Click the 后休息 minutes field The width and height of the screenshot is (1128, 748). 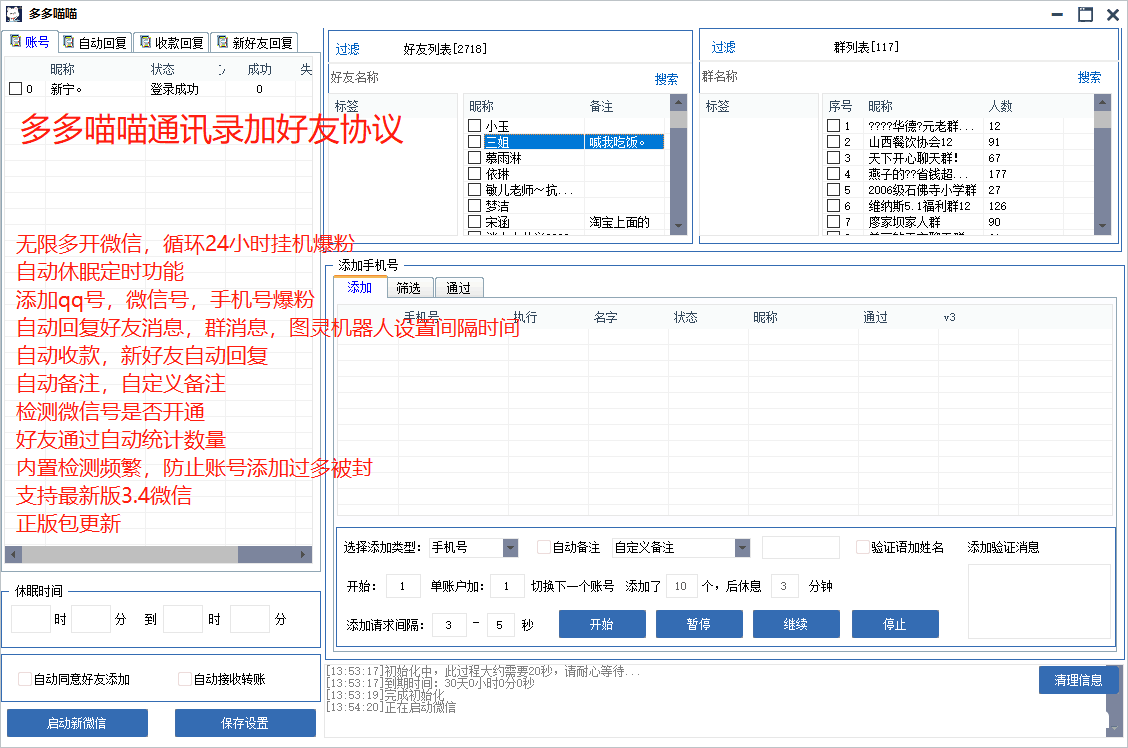[786, 586]
